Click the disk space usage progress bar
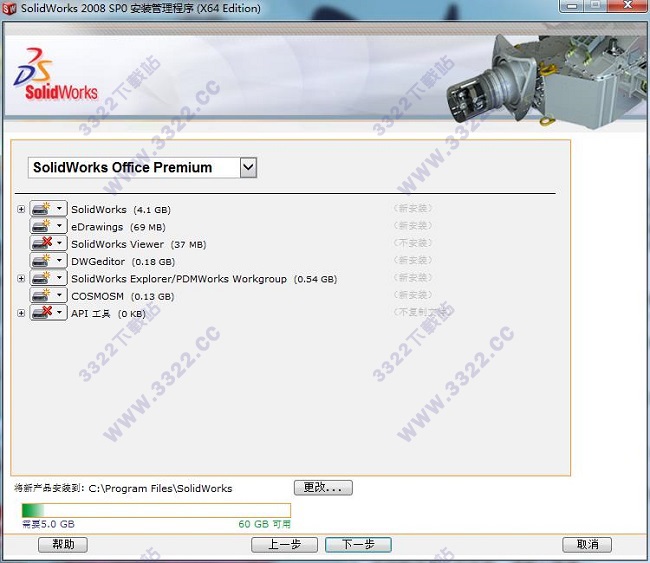 point(156,510)
